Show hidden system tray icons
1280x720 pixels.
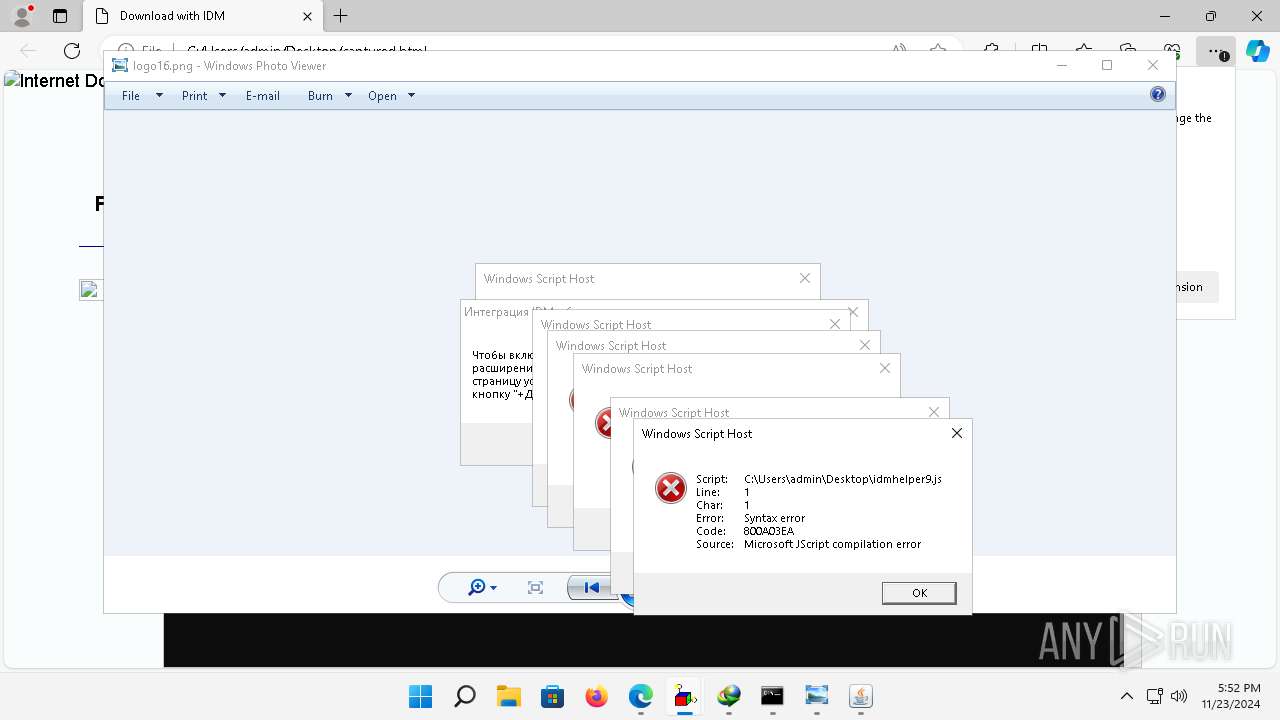pos(1127,696)
